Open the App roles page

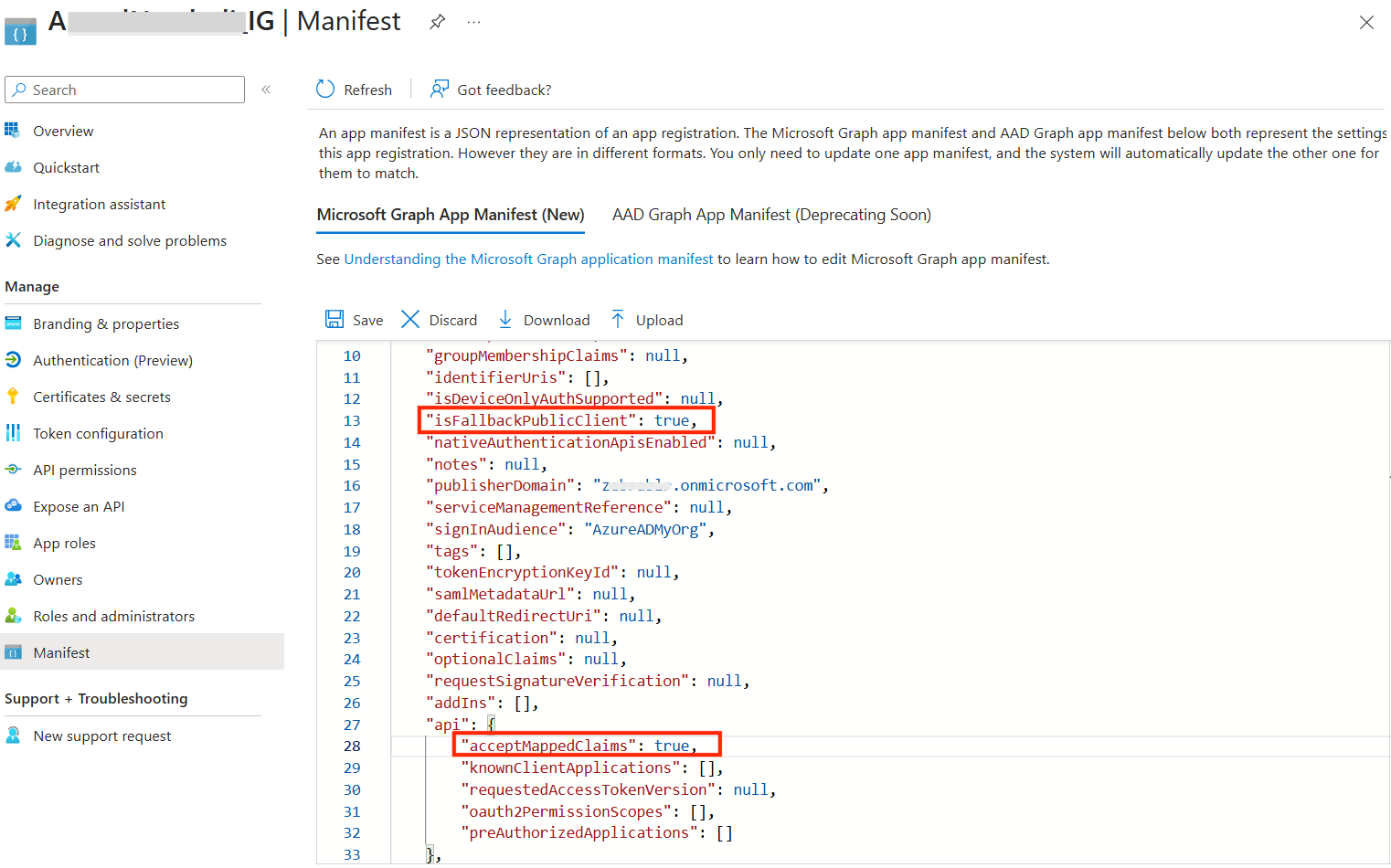tap(65, 542)
